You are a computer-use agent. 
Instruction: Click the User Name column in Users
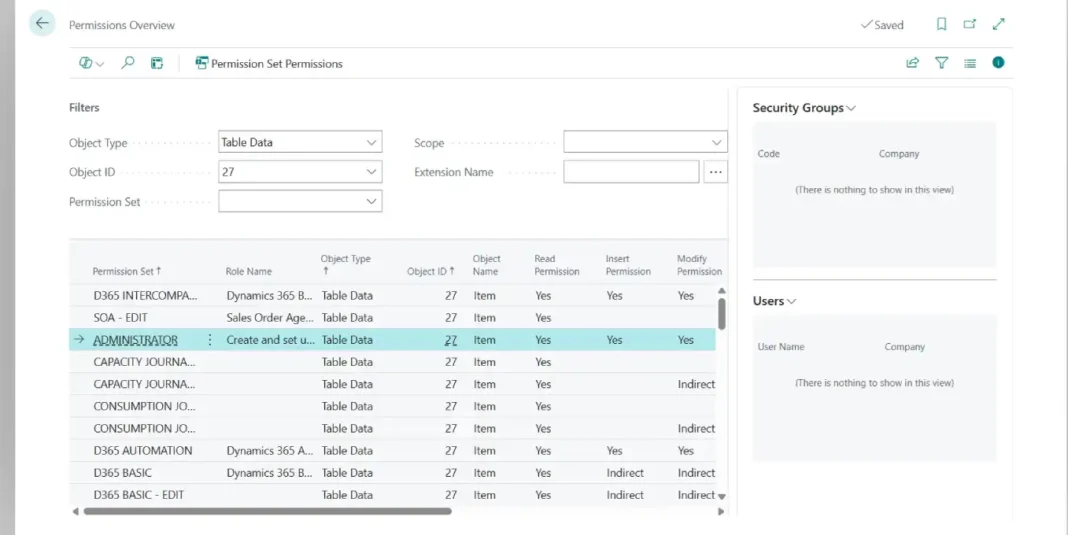coord(781,346)
